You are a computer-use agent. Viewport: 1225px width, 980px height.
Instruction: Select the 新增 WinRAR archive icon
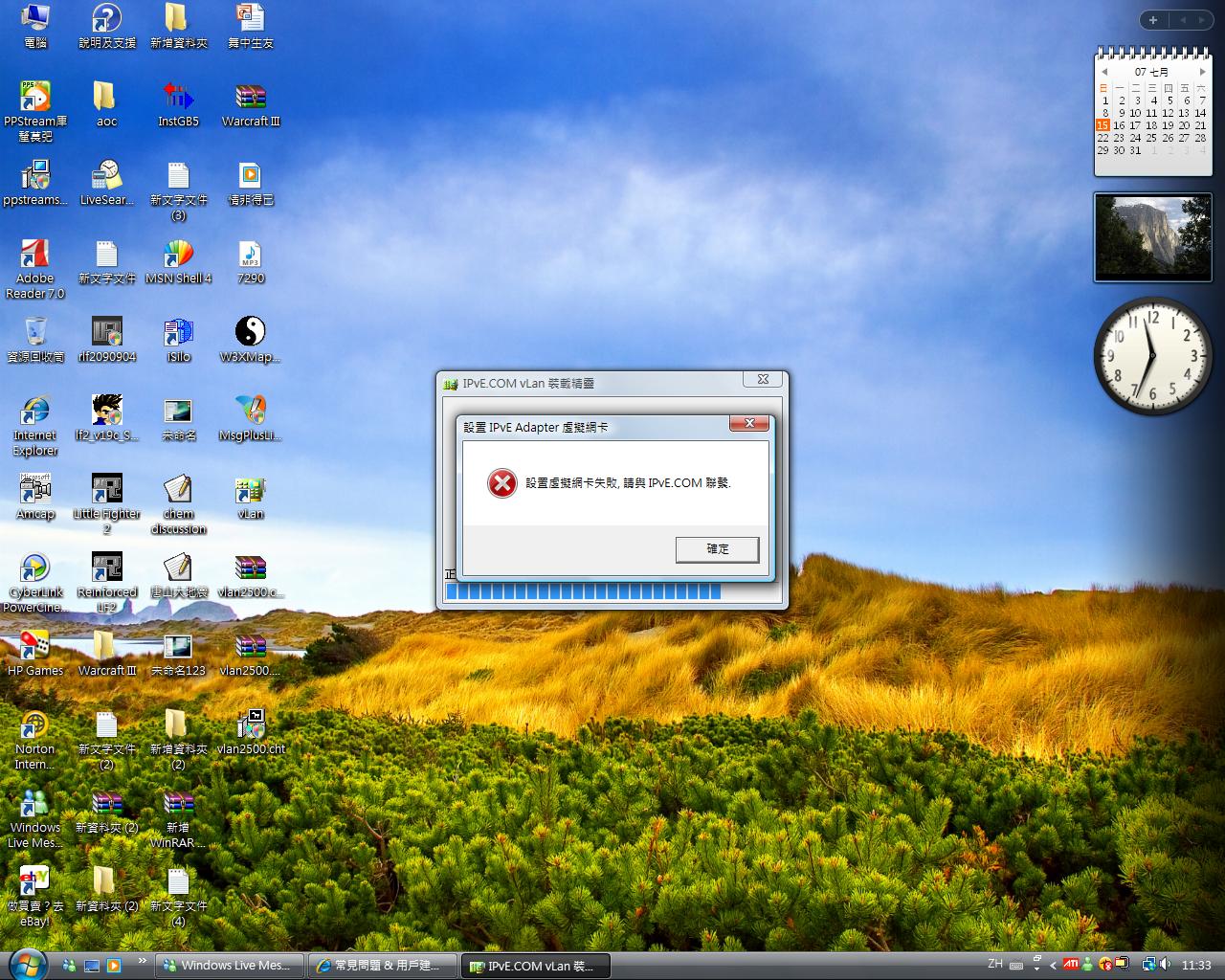(x=179, y=818)
